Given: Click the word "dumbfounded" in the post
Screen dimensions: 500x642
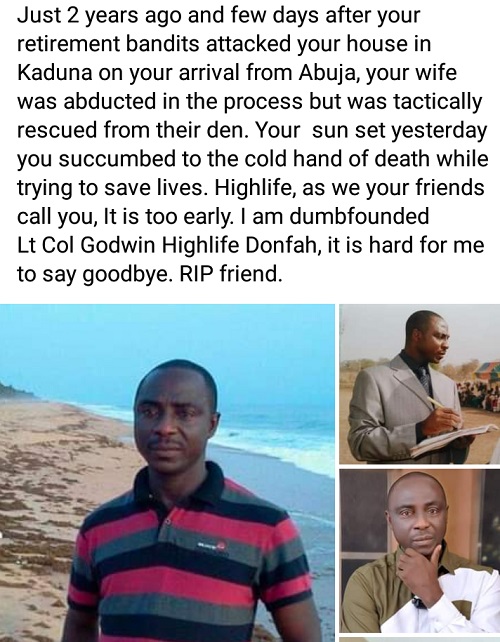Looking at the screenshot, I should [x=359, y=216].
